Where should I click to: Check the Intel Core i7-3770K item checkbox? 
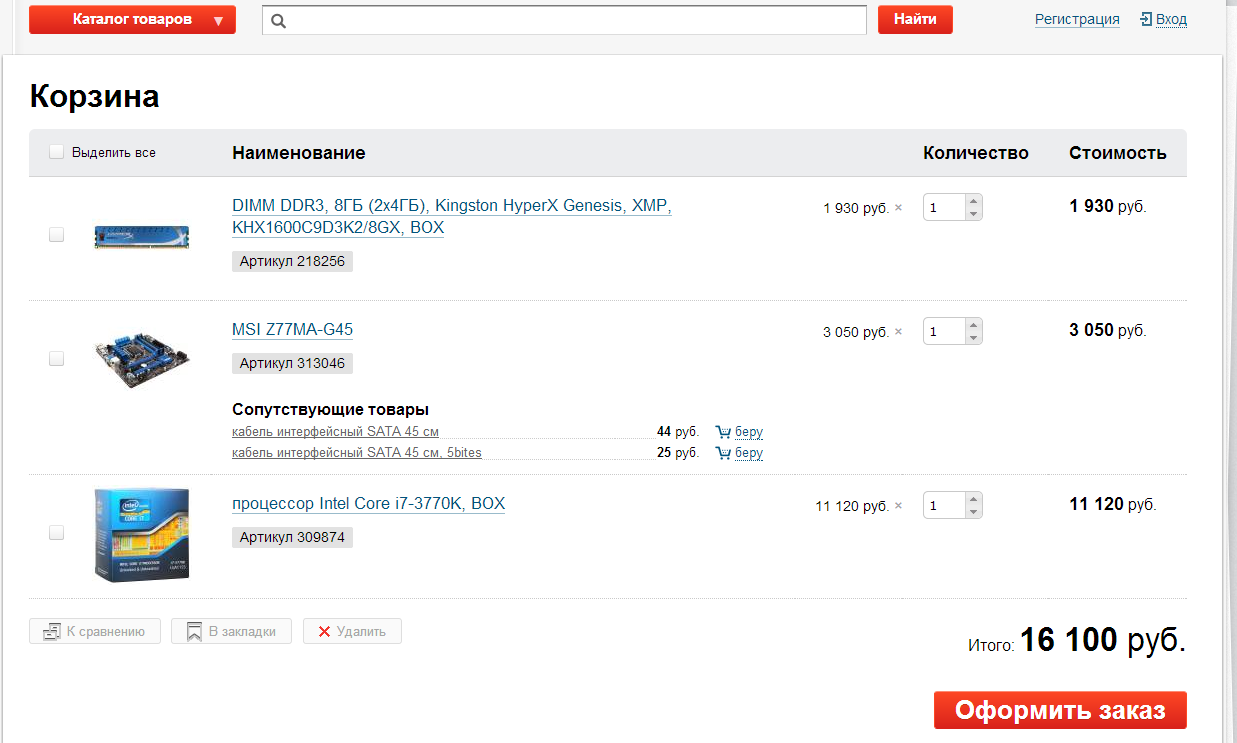56,533
